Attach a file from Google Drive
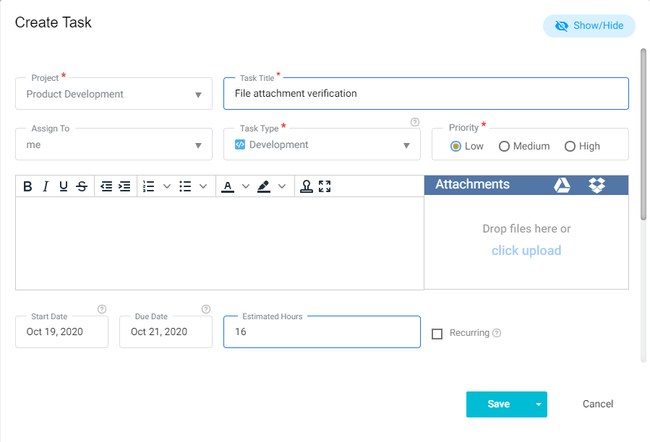 (x=563, y=185)
